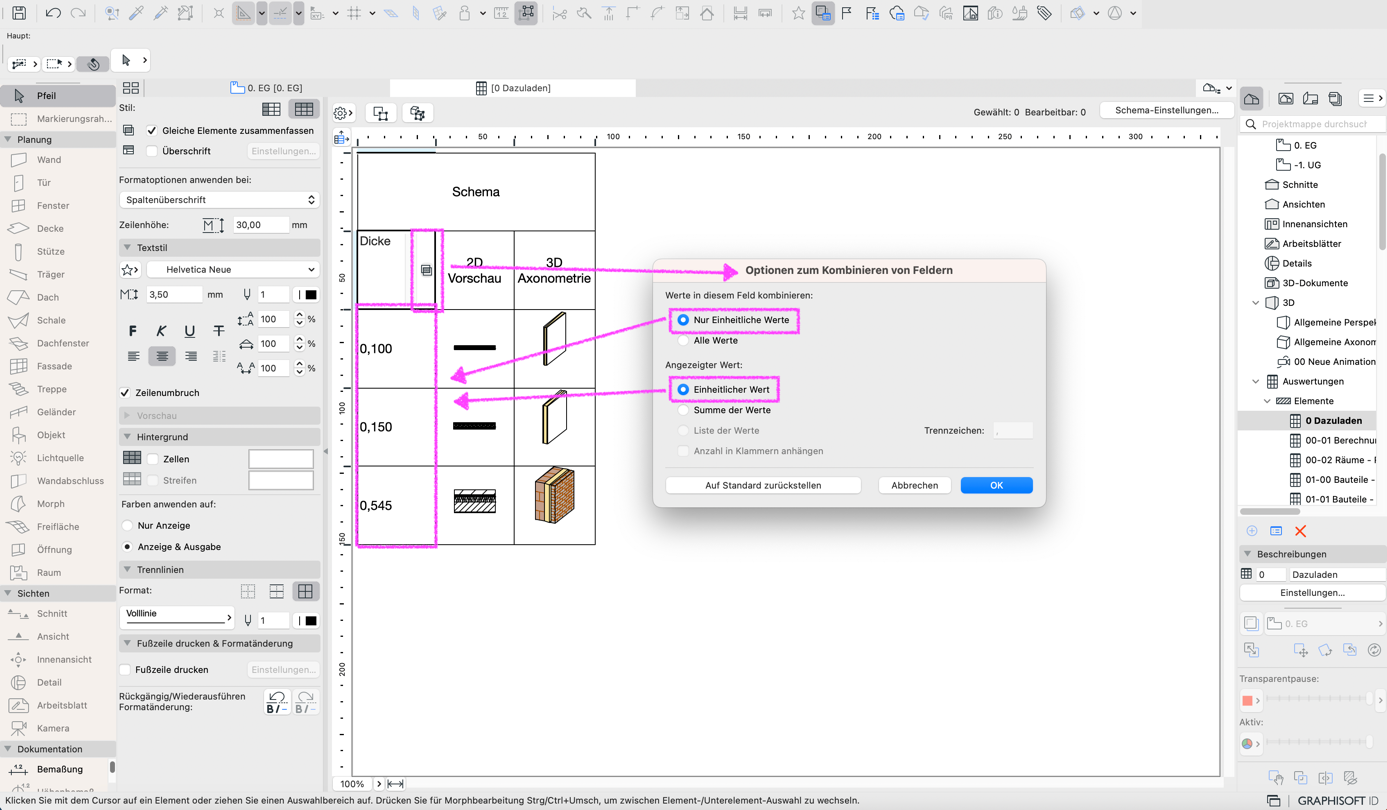Select the Wand tool
Image resolution: width=1387 pixels, height=810 pixels.
pos(58,160)
